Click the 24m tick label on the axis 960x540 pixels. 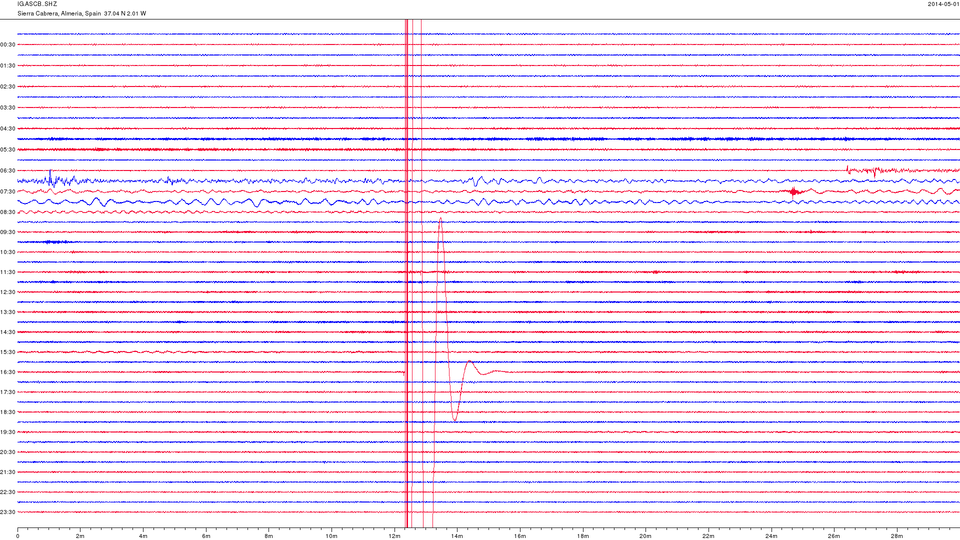(771, 536)
